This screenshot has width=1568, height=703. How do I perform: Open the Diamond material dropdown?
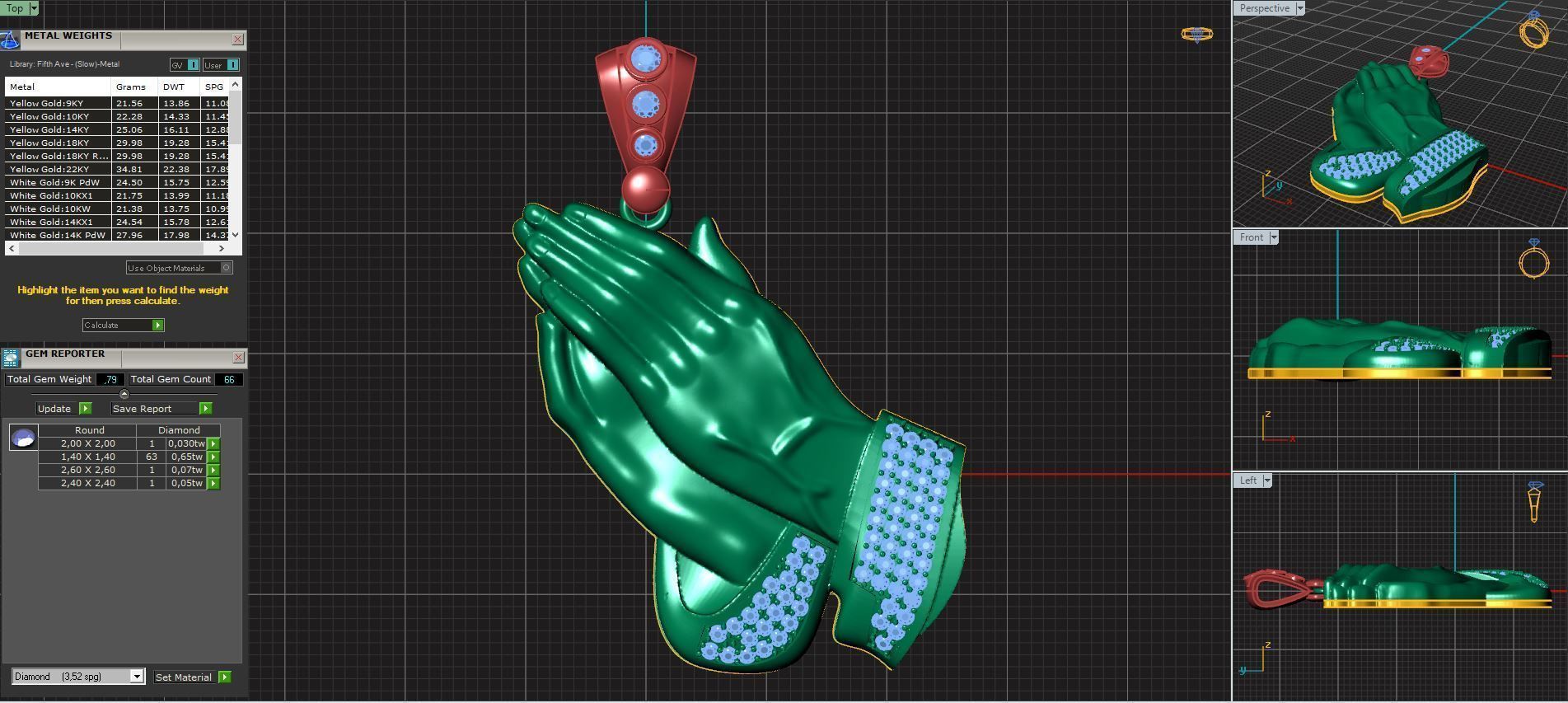(x=137, y=677)
